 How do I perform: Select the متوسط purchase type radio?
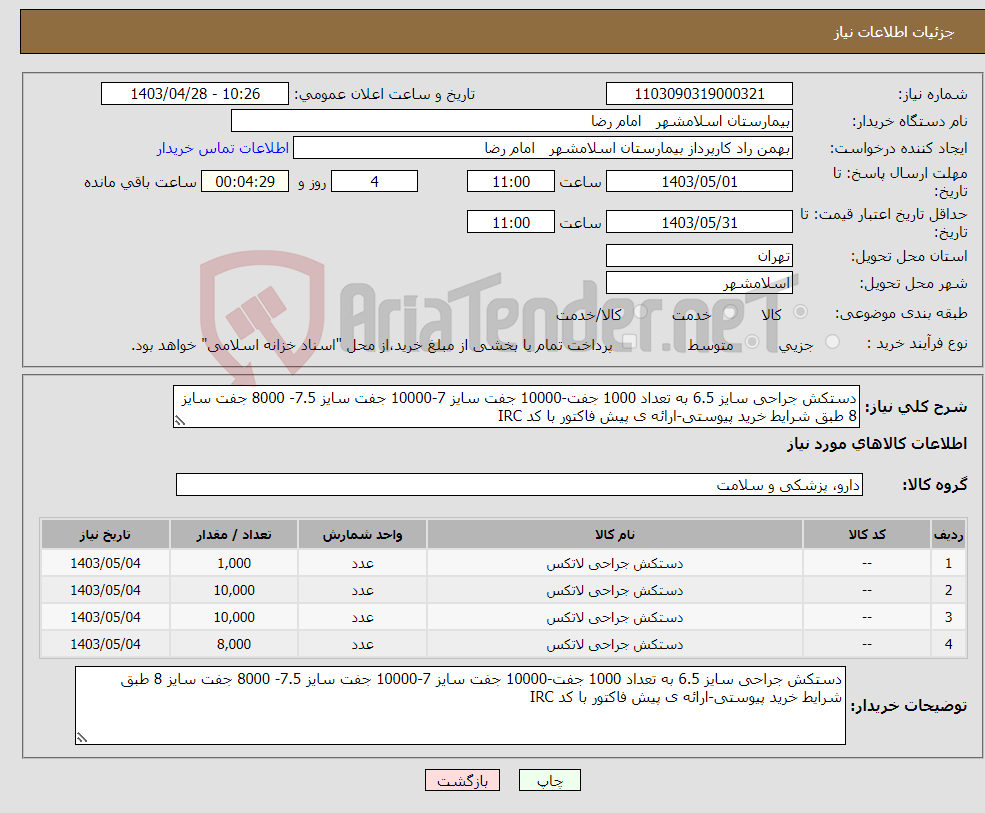coord(752,342)
